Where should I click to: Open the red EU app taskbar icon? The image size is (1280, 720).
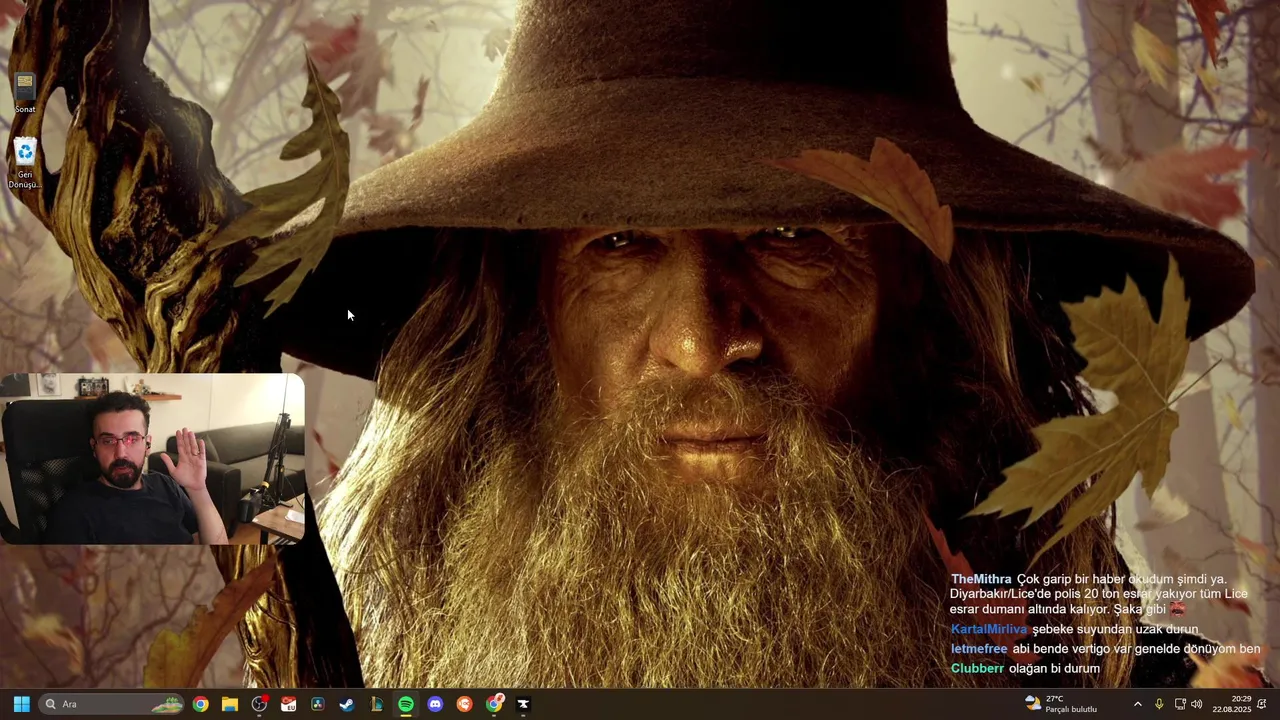288,704
